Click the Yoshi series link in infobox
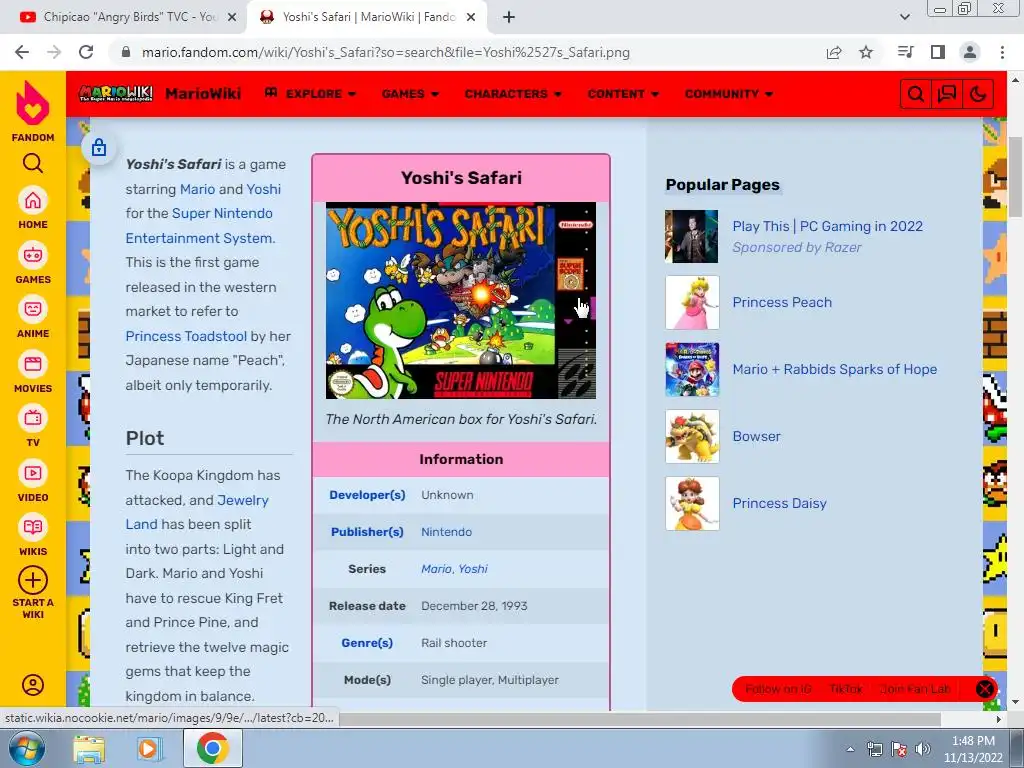This screenshot has height=768, width=1024. click(473, 569)
